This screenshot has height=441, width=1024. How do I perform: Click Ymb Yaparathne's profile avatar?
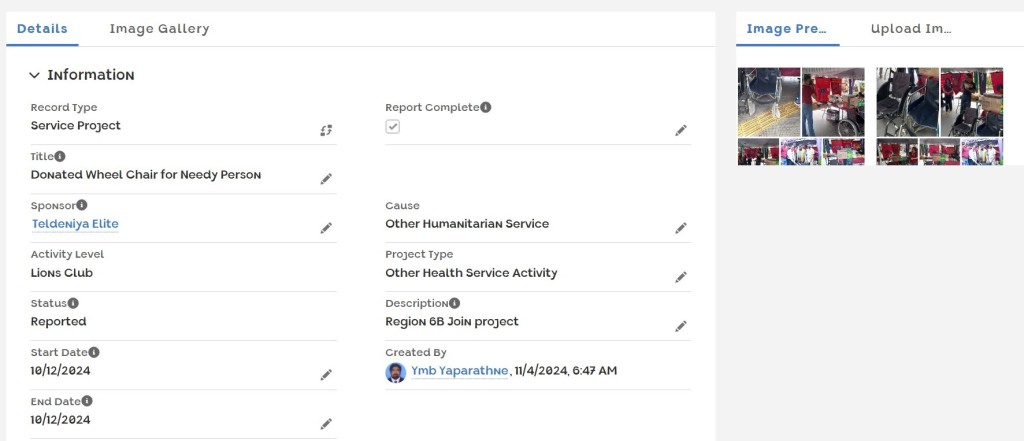(x=396, y=372)
